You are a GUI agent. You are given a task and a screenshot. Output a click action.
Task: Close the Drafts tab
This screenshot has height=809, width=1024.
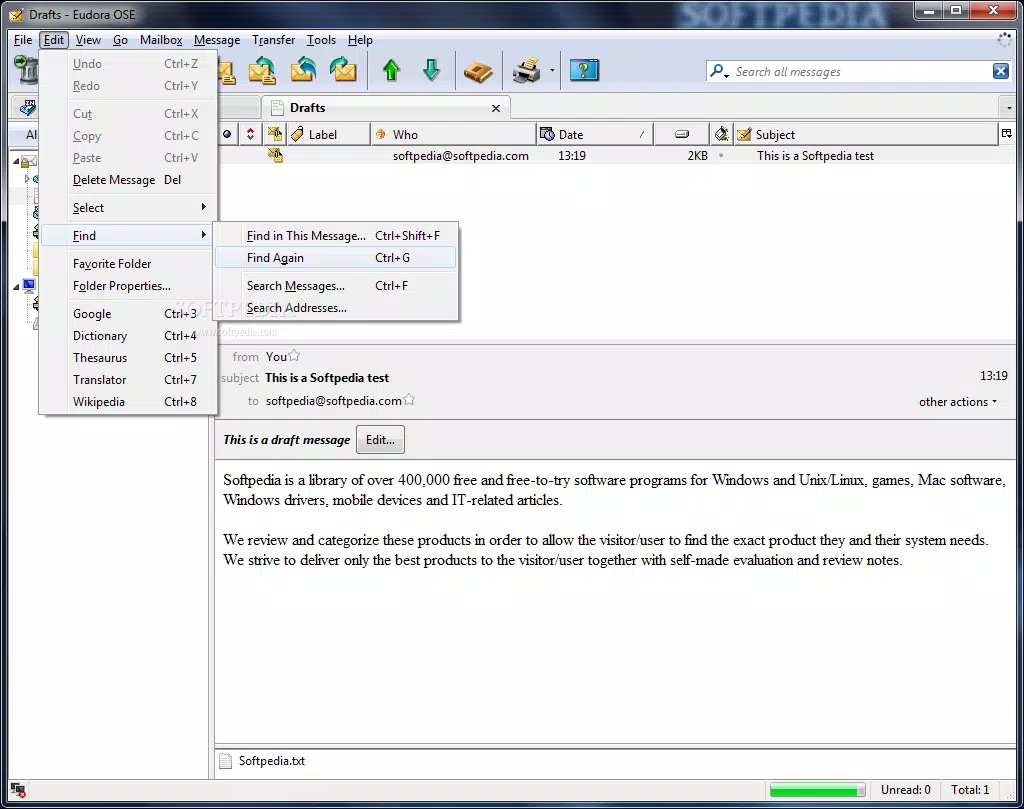tap(496, 108)
